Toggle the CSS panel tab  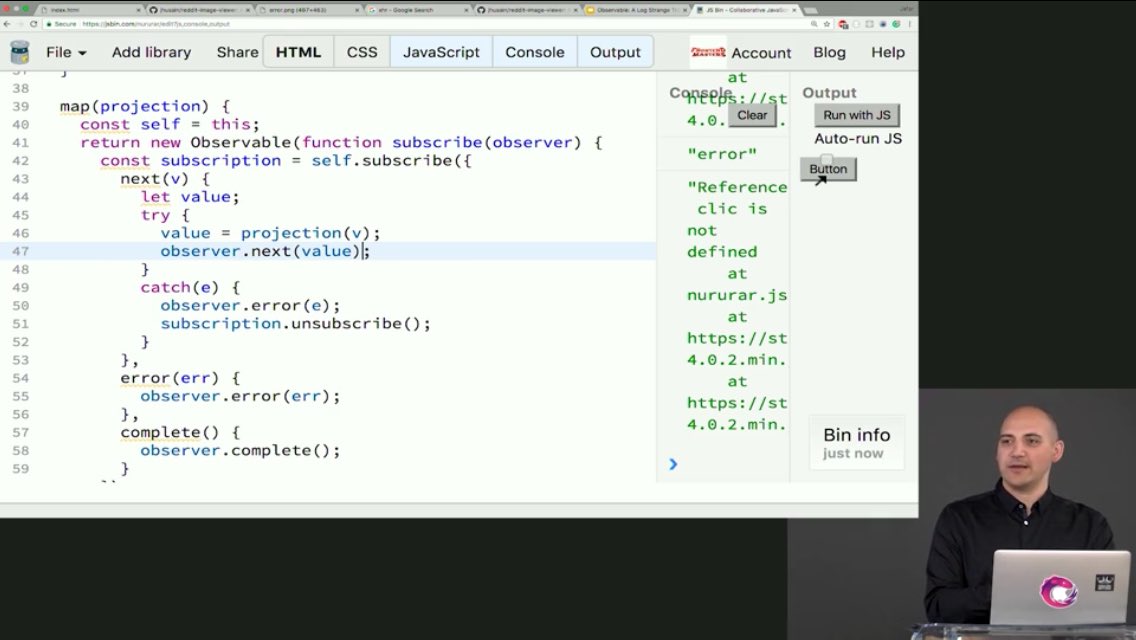[362, 52]
